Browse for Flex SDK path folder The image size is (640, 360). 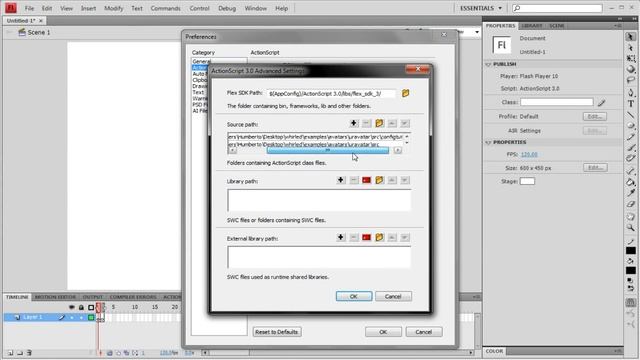[x=405, y=93]
